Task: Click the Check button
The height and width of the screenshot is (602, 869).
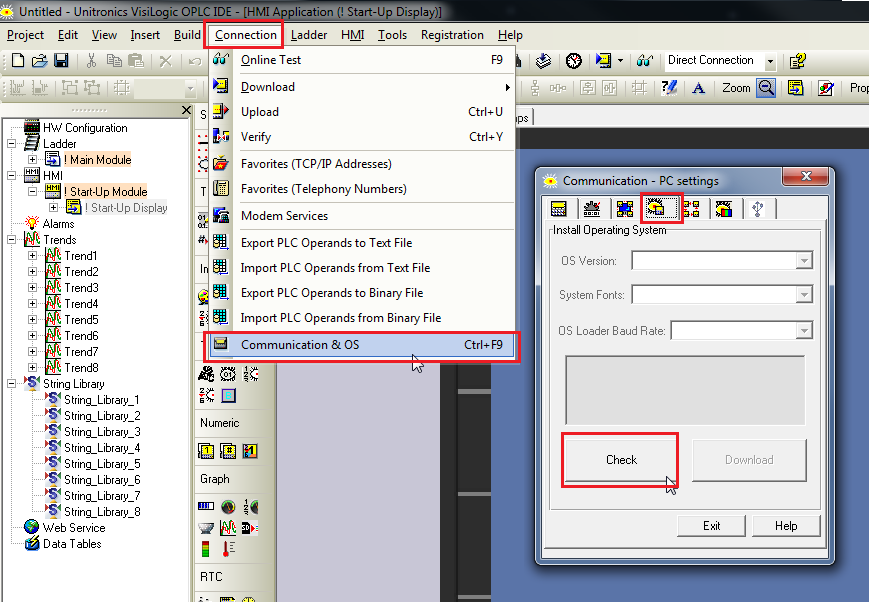Action: (621, 460)
